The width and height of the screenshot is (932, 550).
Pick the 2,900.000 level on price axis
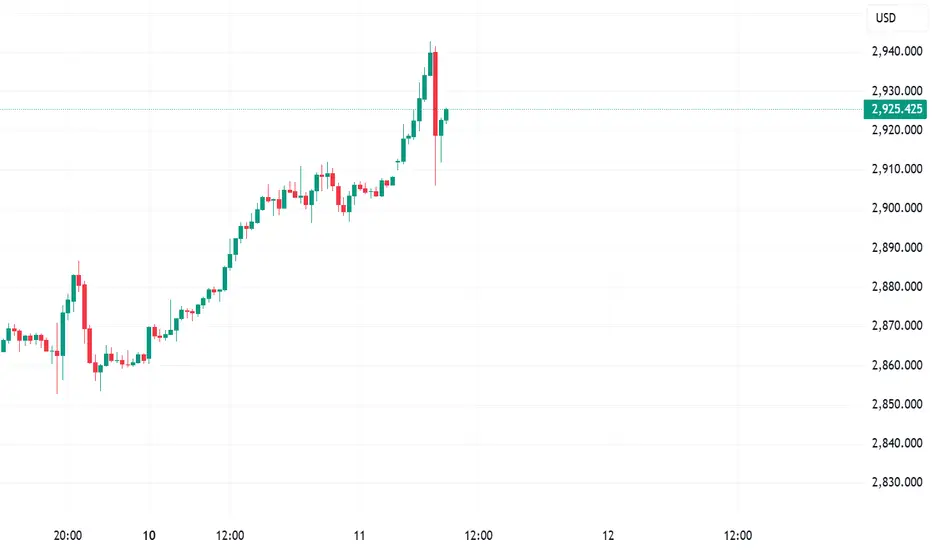[897, 208]
